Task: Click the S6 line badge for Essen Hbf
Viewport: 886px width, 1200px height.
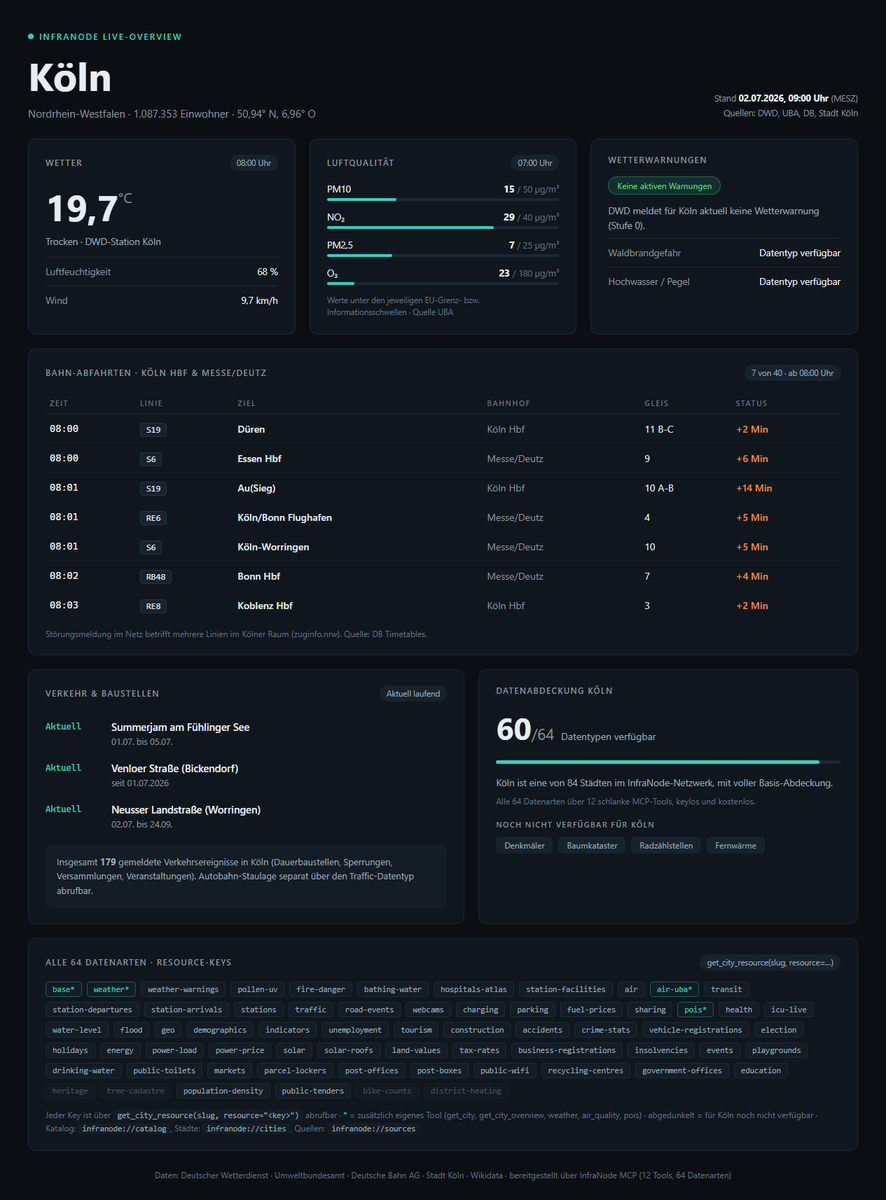Action: click(151, 459)
